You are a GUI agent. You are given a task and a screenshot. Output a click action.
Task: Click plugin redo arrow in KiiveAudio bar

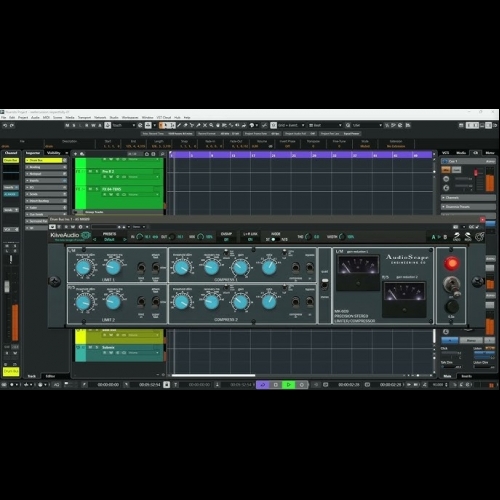[468, 236]
